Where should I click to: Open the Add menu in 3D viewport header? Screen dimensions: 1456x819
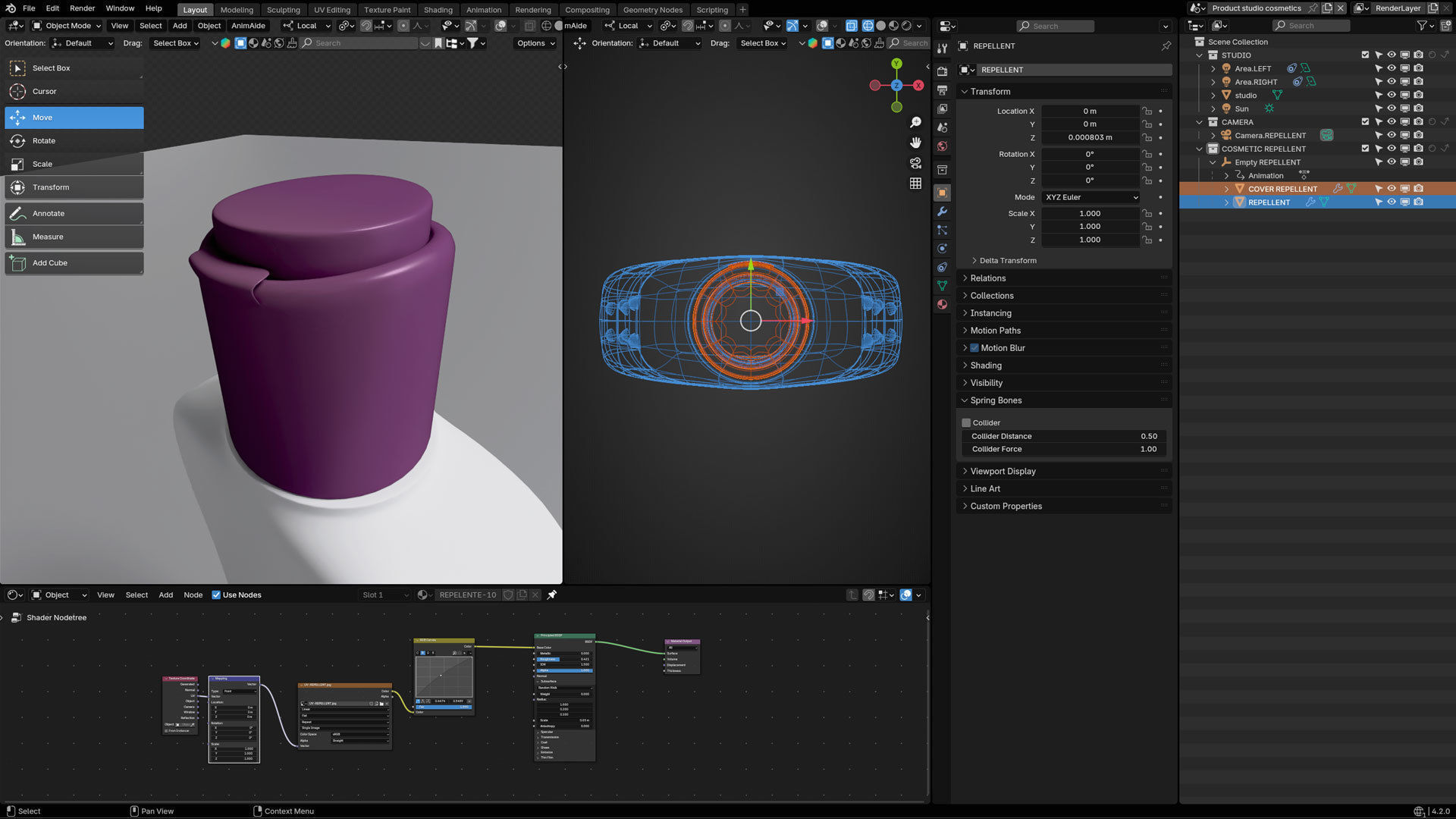pyautogui.click(x=180, y=26)
